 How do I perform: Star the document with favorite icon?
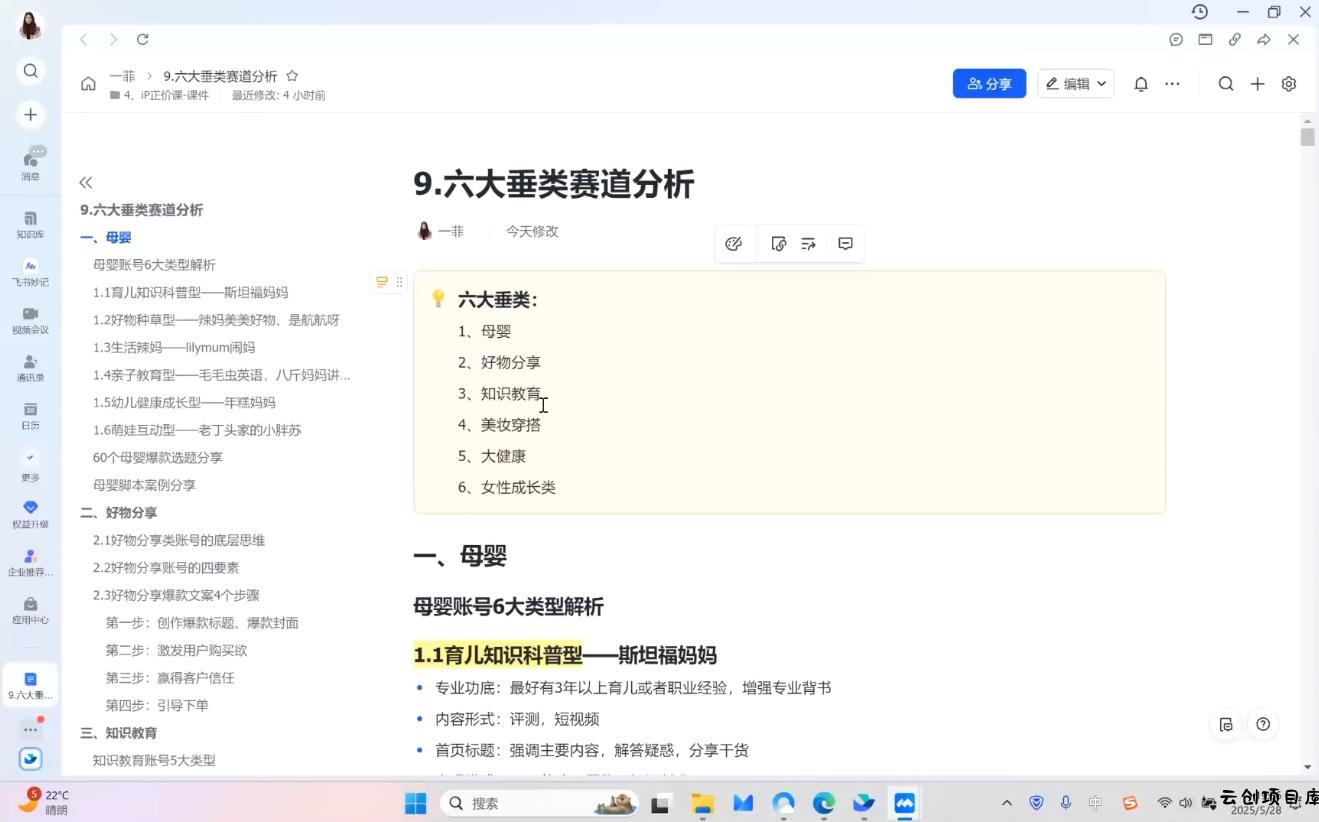(x=292, y=76)
